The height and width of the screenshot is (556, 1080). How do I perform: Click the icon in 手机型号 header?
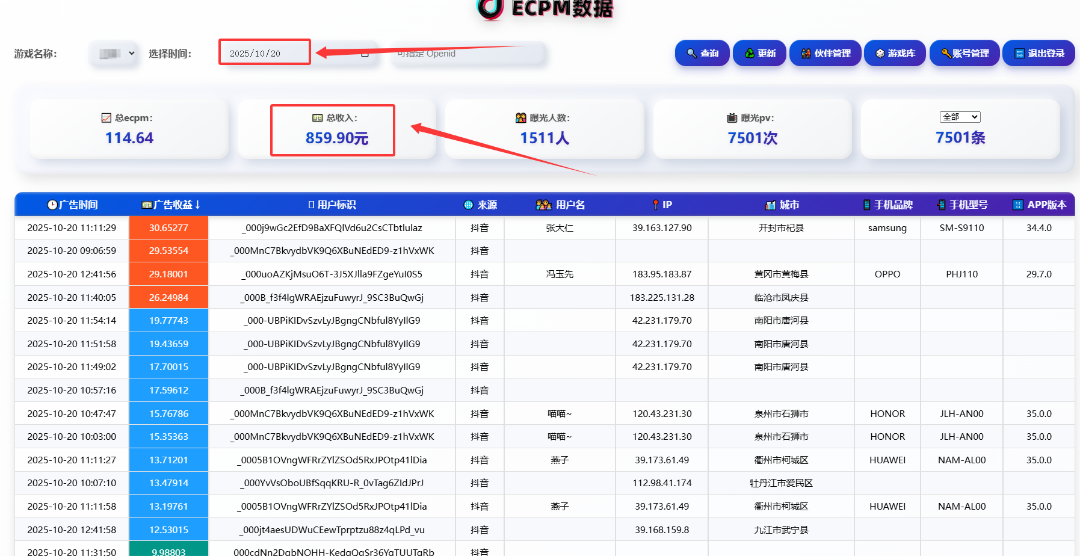(x=941, y=205)
